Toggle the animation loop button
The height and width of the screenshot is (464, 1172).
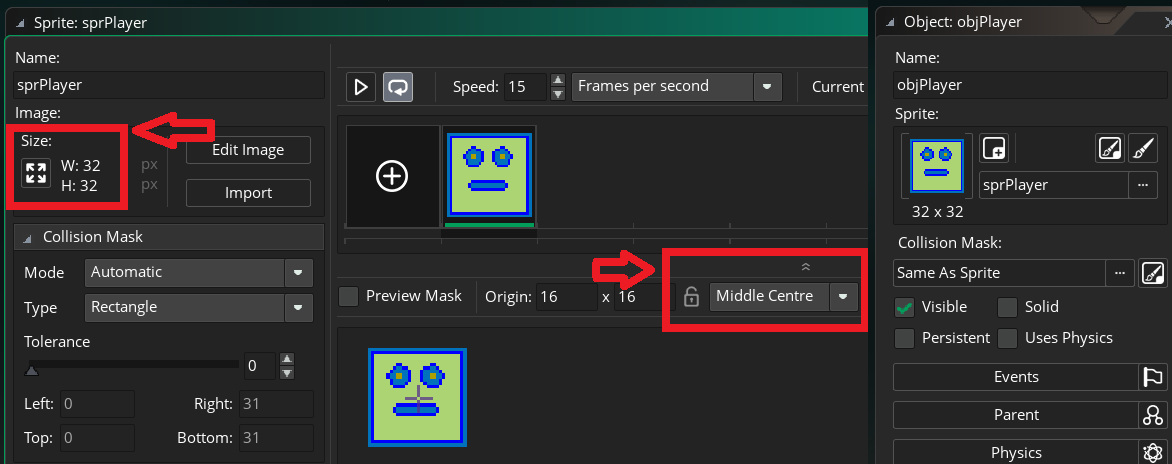coord(398,87)
